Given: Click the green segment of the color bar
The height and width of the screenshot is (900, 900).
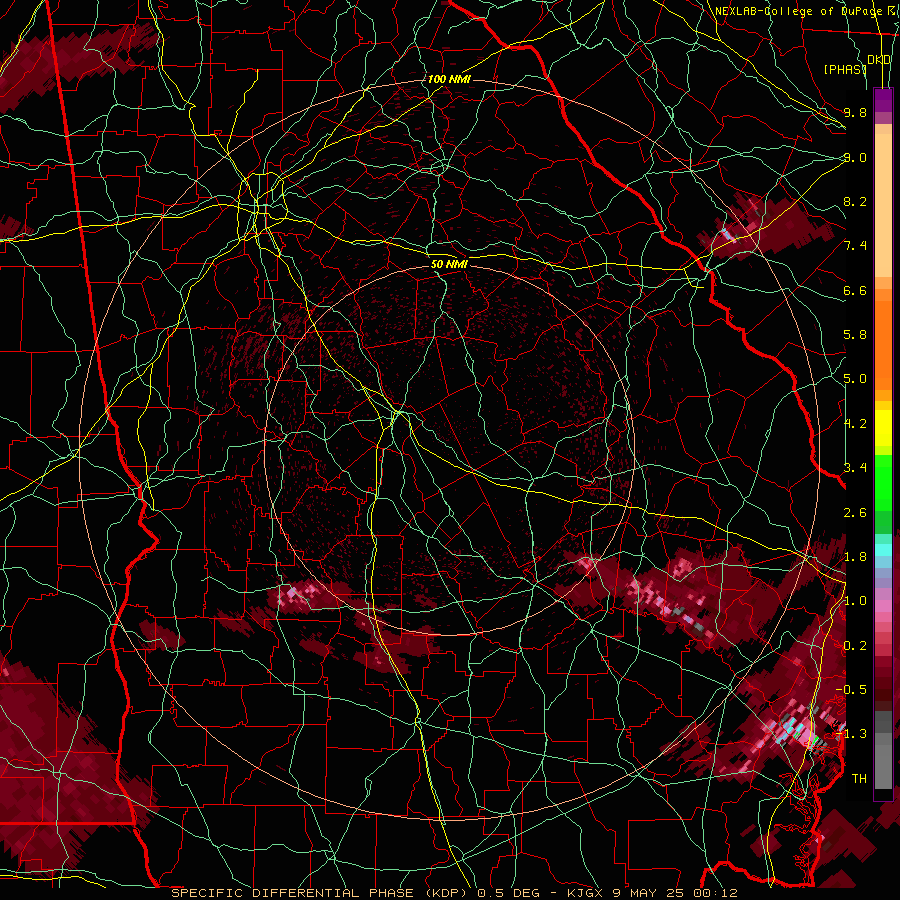Looking at the screenshot, I should click(x=883, y=494).
